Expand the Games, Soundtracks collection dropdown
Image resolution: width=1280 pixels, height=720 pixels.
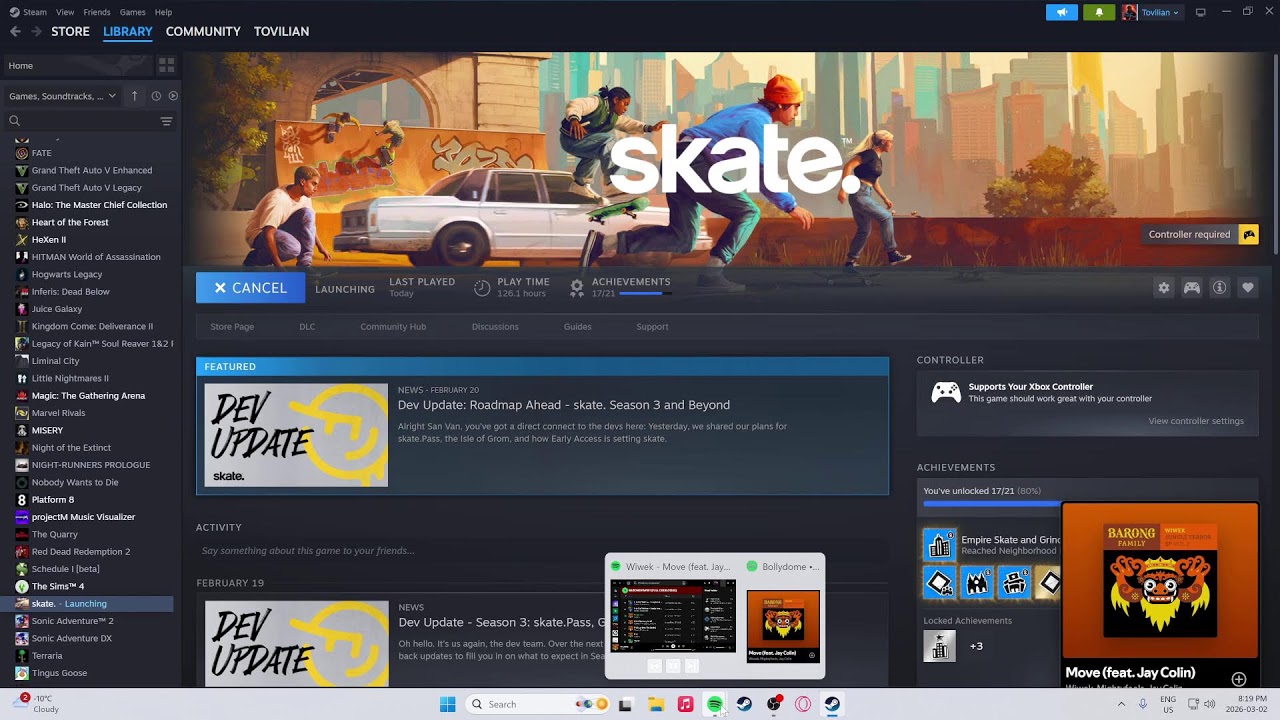coord(63,96)
